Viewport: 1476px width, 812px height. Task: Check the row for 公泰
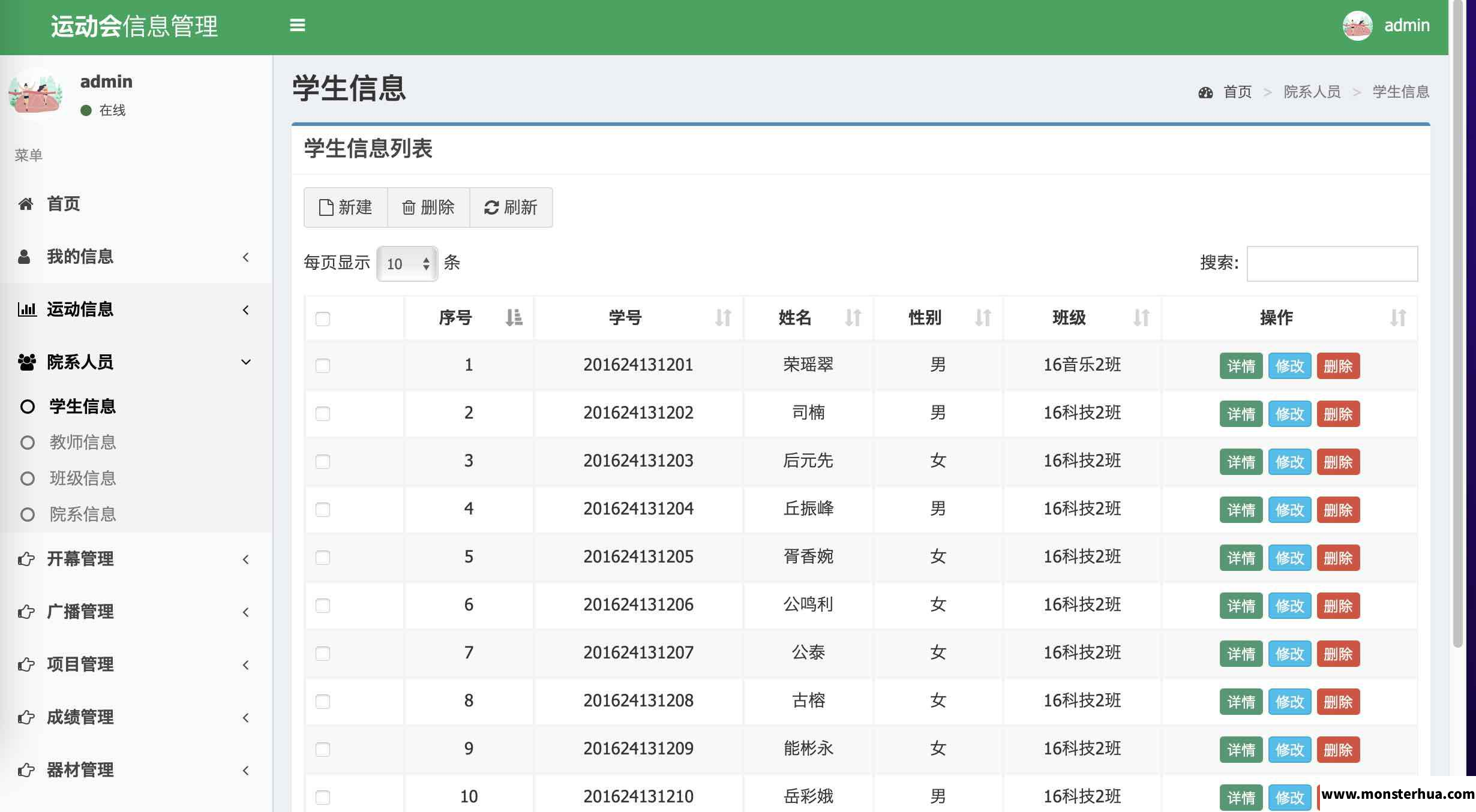tap(323, 654)
